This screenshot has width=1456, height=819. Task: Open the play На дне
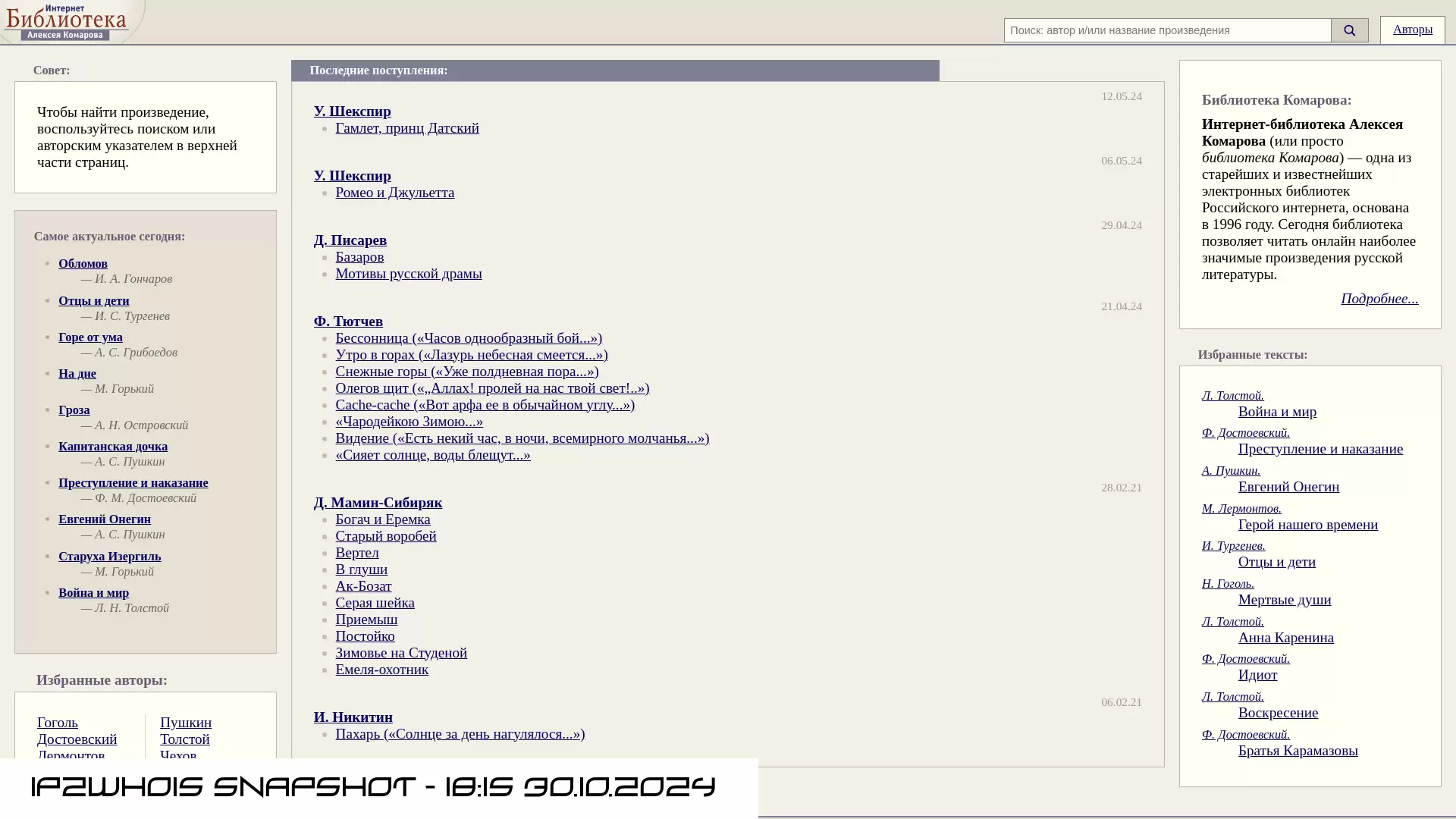[x=77, y=374]
